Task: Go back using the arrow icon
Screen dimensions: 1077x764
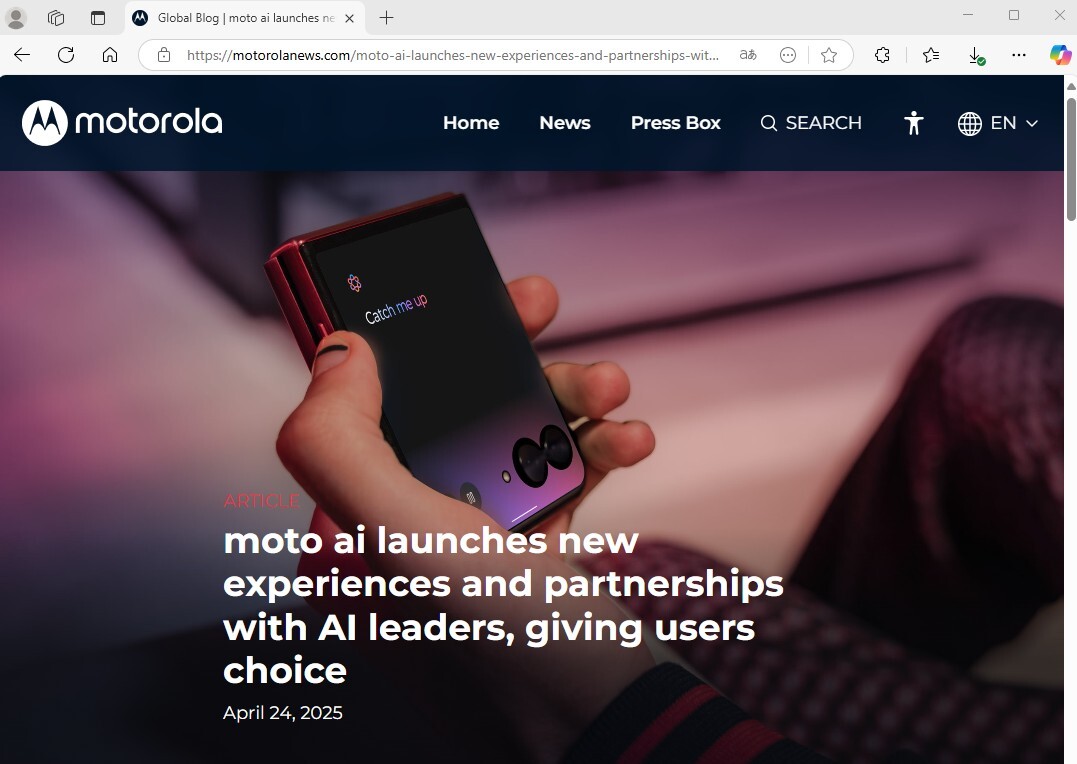Action: click(22, 55)
